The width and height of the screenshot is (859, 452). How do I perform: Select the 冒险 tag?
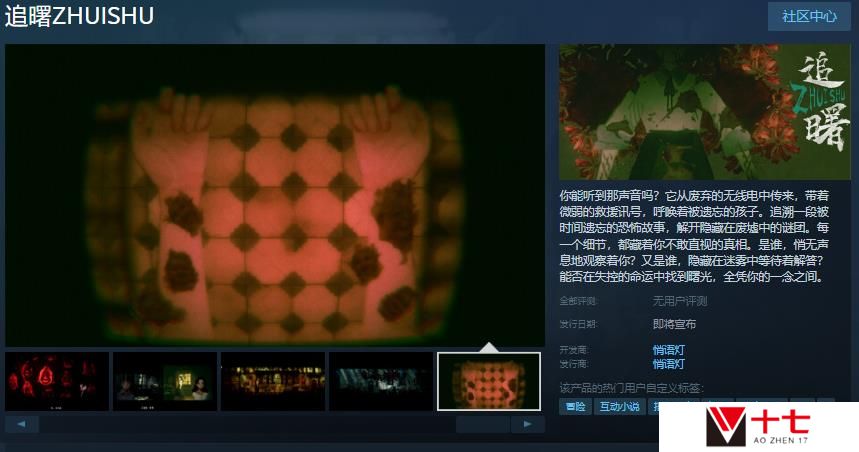pos(575,407)
